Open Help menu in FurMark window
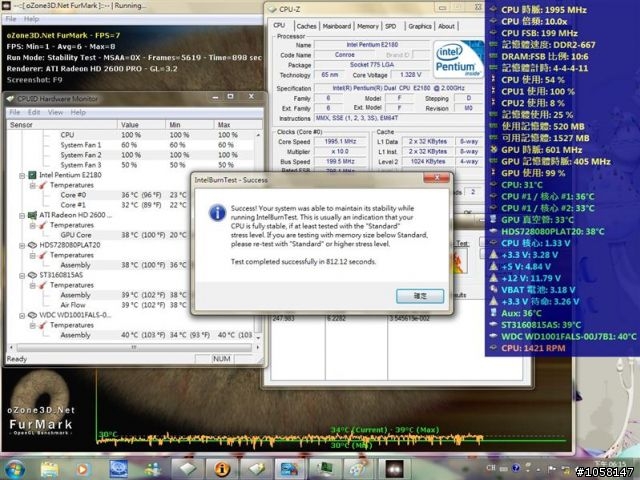The image size is (640, 480). [31, 19]
